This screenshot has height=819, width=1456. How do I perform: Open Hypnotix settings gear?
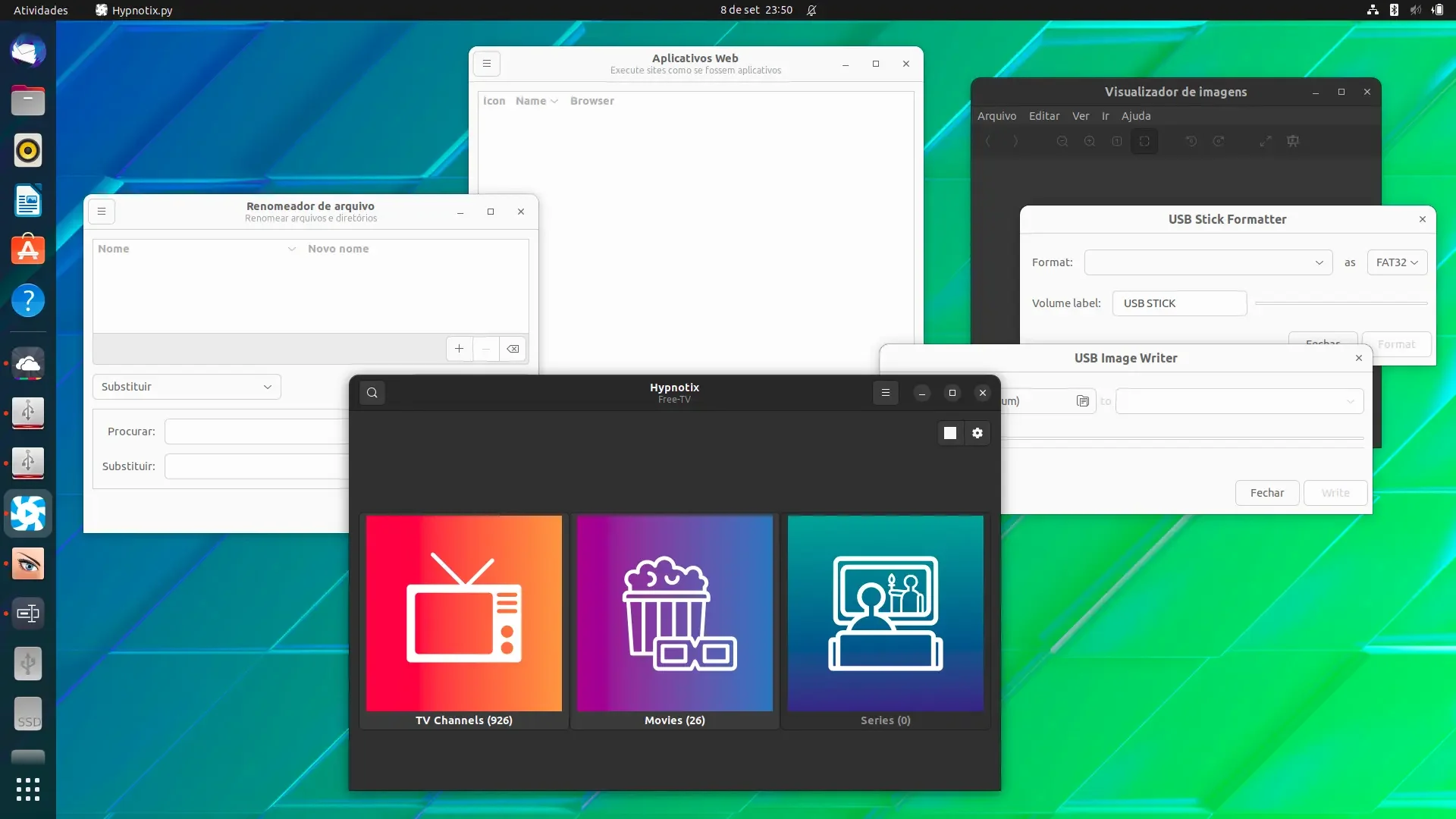point(977,433)
